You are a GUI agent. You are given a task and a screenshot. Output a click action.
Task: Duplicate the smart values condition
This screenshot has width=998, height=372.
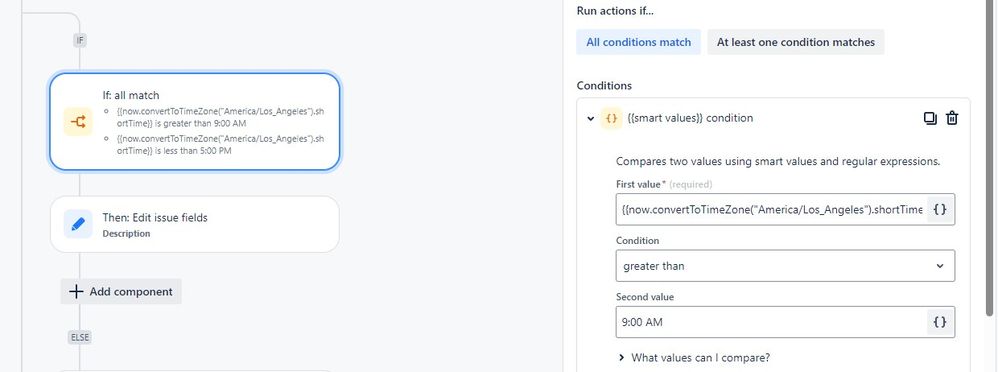[x=930, y=118]
